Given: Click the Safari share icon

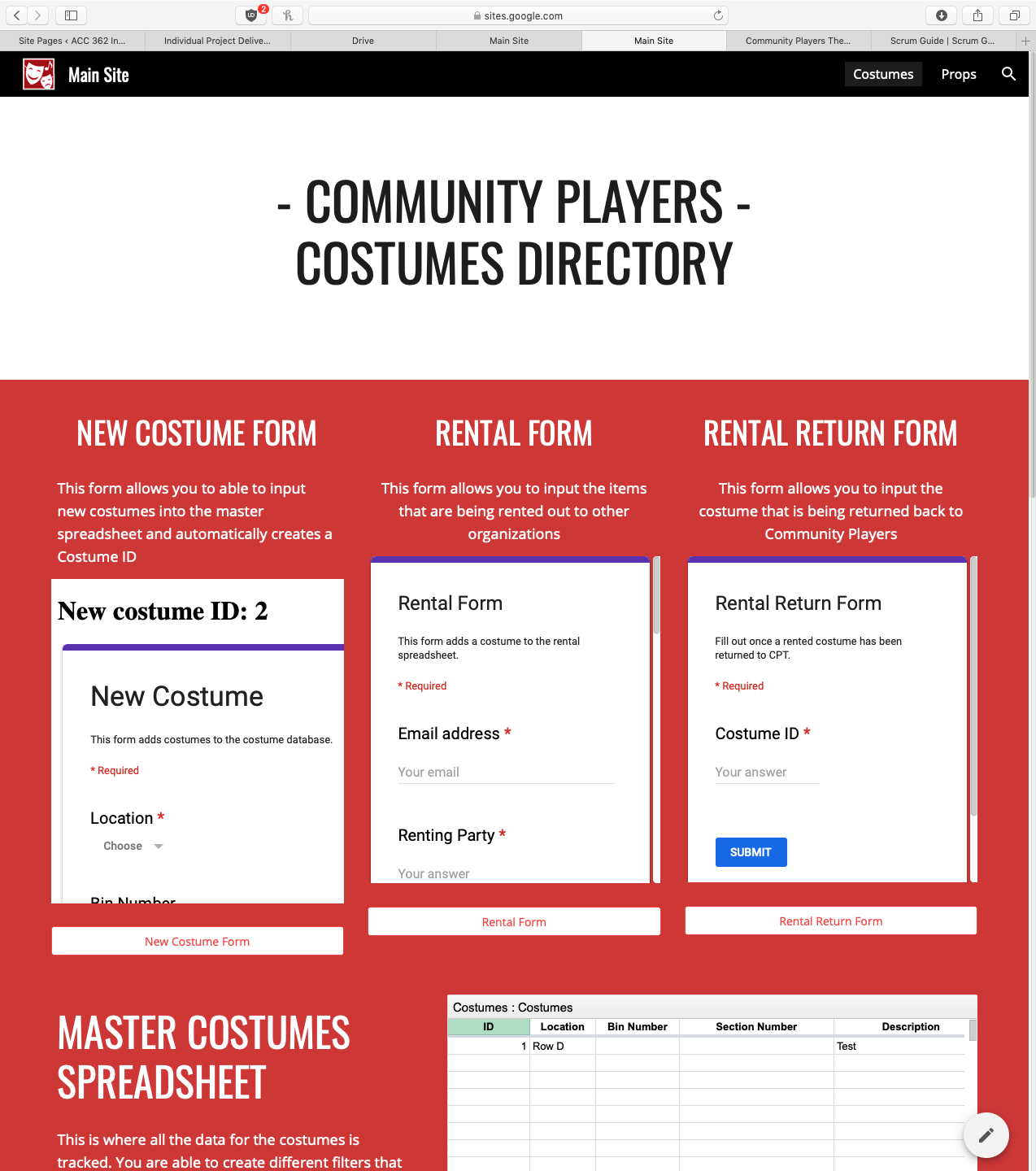Looking at the screenshot, I should [x=978, y=15].
